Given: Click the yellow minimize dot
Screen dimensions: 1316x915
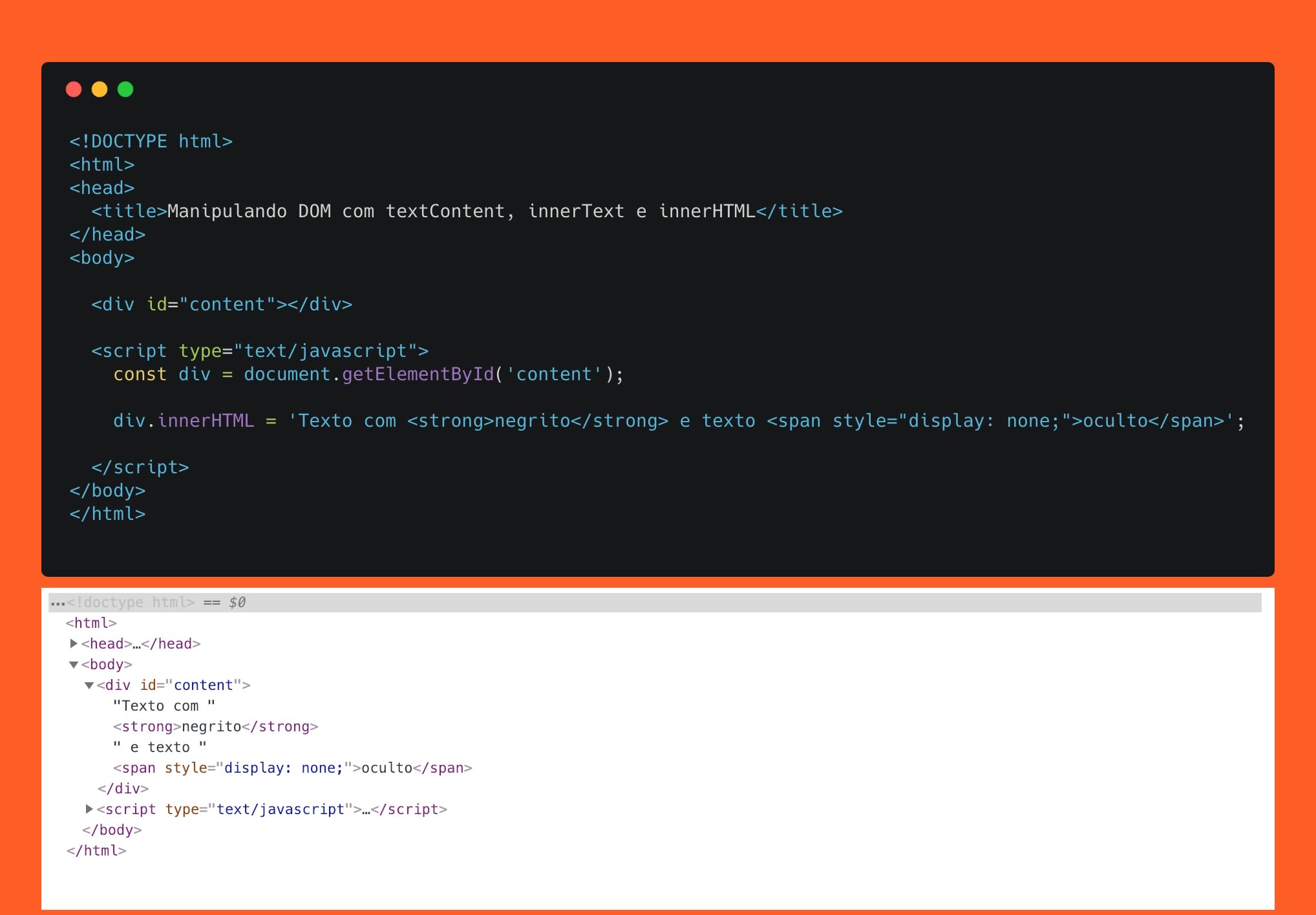Looking at the screenshot, I should (x=100, y=89).
